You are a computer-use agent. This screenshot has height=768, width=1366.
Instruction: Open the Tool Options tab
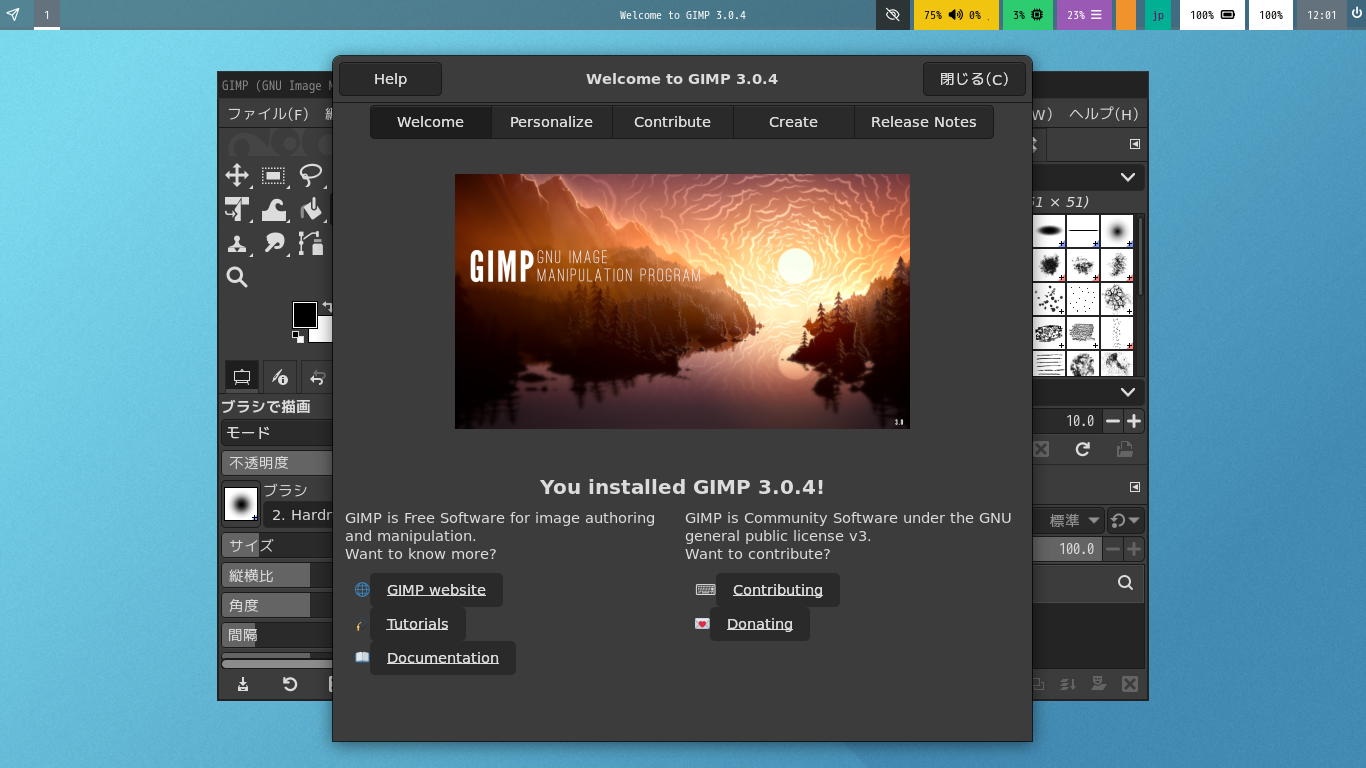(241, 376)
